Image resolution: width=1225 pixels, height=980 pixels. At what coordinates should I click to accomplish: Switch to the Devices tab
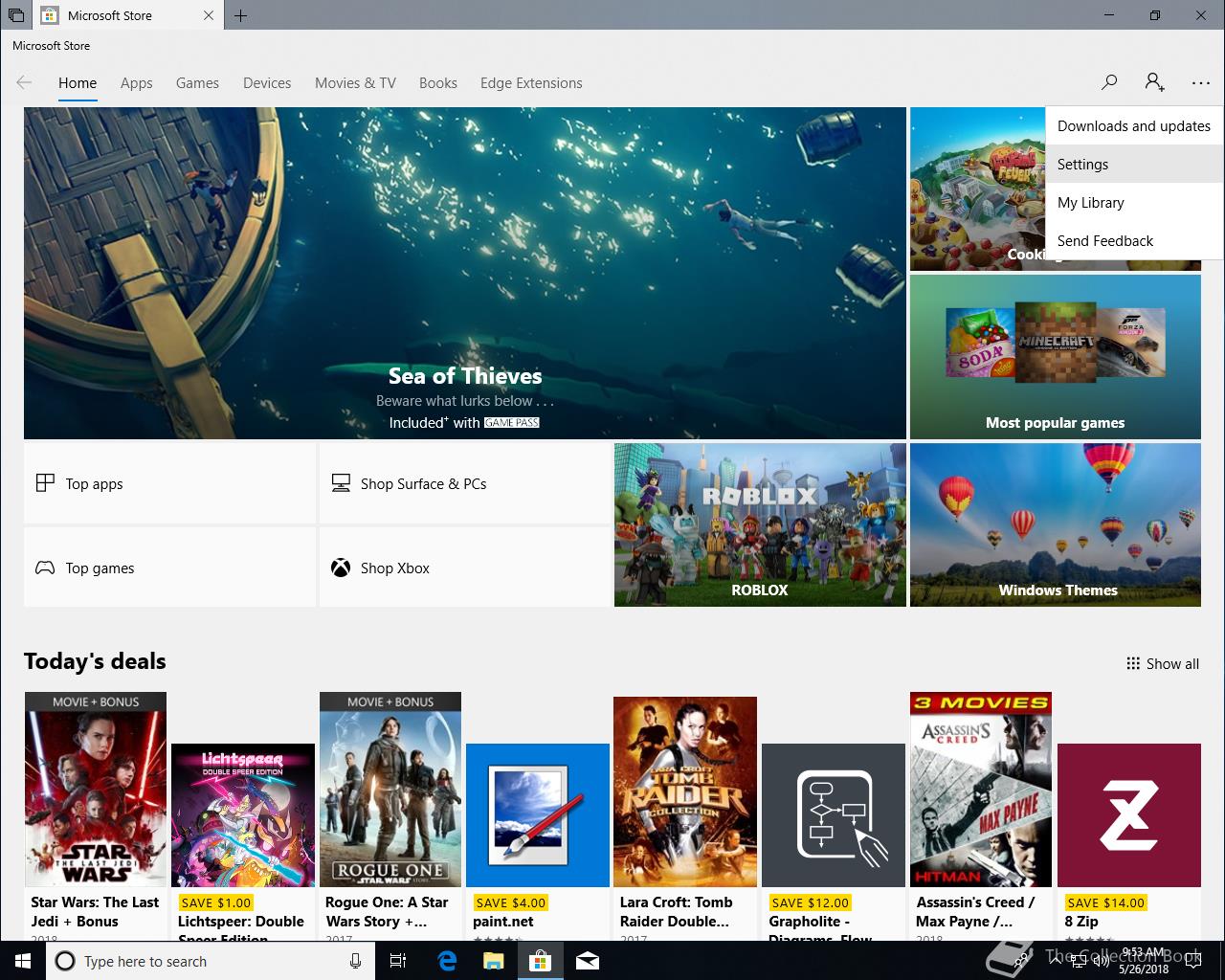coord(267,83)
